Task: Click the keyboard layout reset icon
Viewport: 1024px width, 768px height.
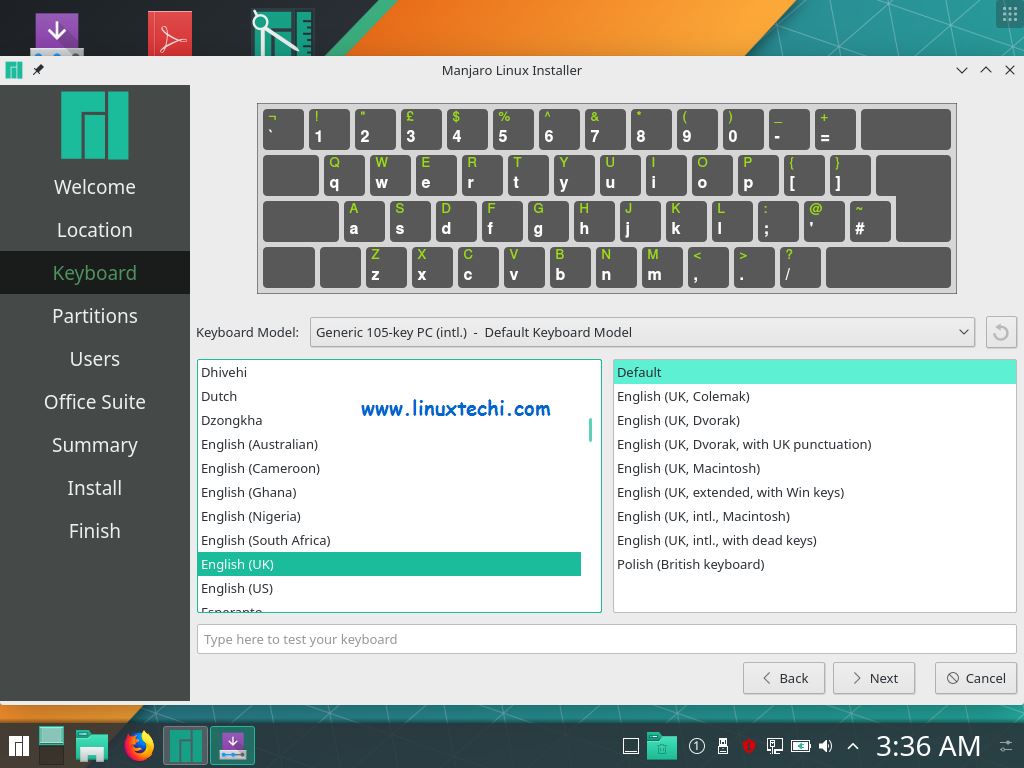Action: (1001, 332)
